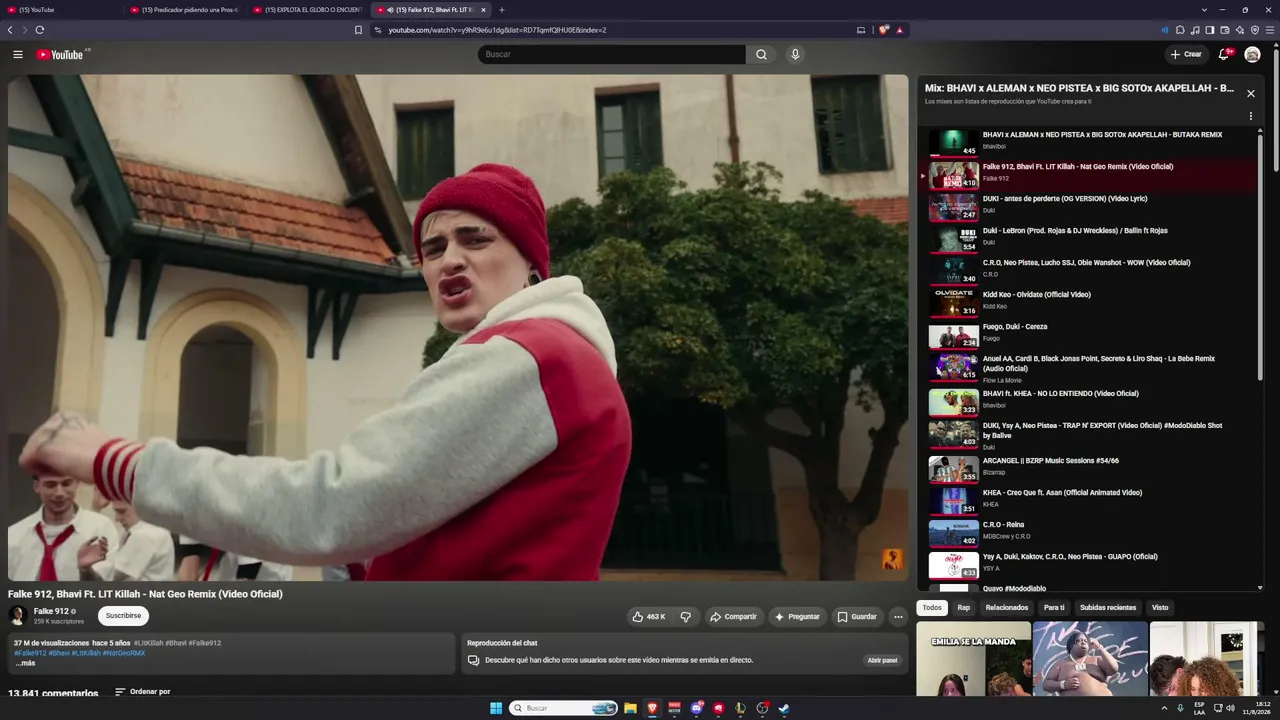Viewport: 1280px width, 720px height.
Task: Select the Rap filter chip
Action: pos(963,608)
